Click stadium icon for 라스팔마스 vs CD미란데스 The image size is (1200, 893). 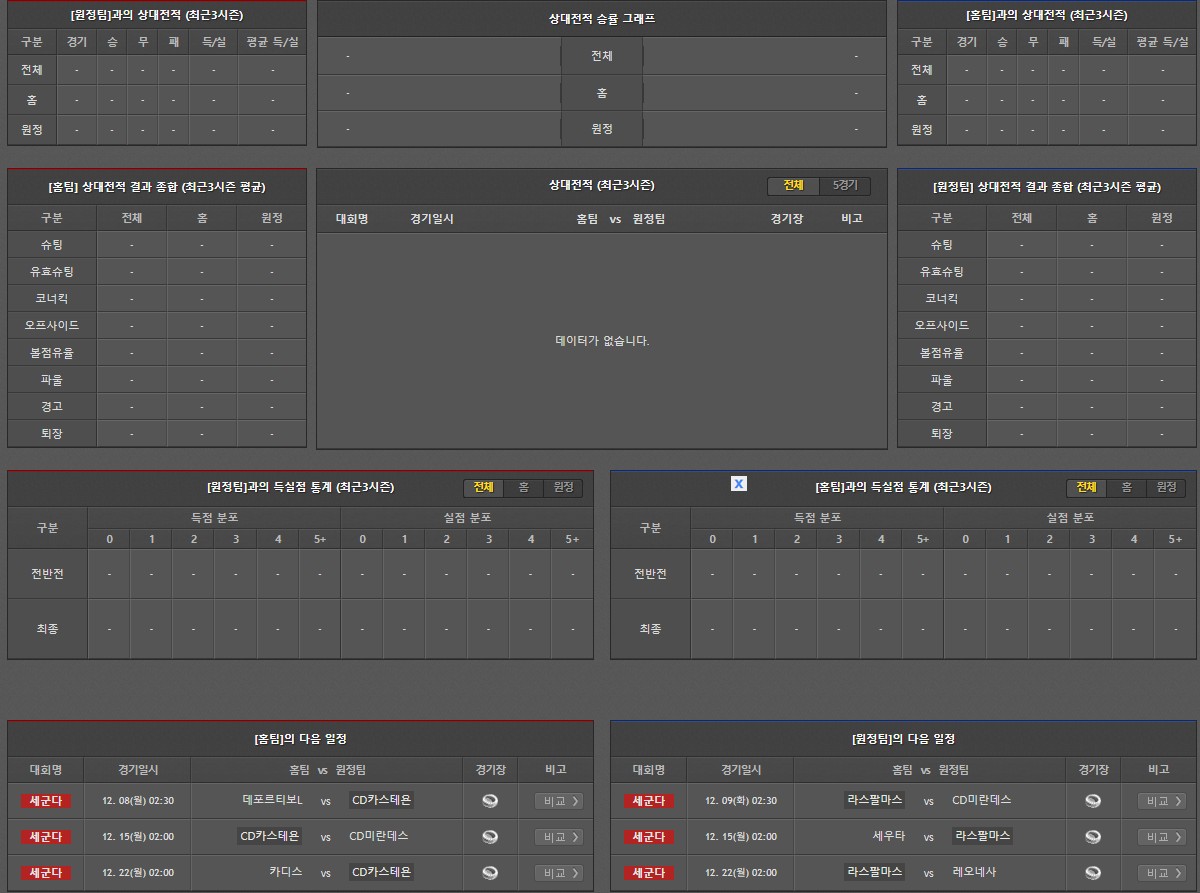(x=1093, y=800)
